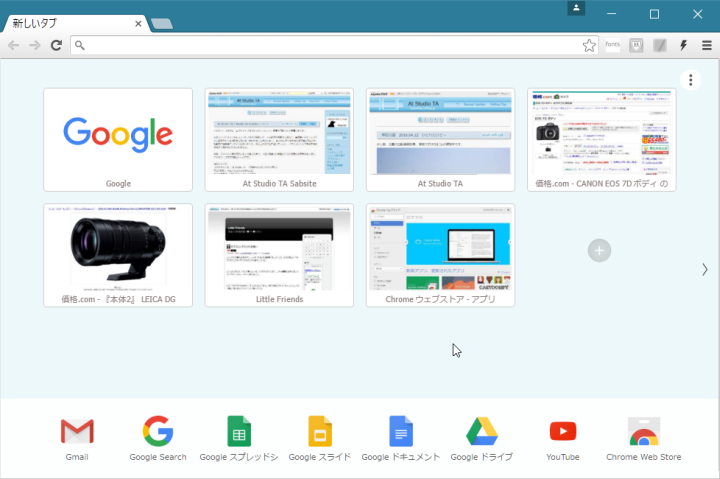Click 'Google ドライブ' label
Image resolution: width=720 pixels, height=479 pixels.
(x=482, y=457)
